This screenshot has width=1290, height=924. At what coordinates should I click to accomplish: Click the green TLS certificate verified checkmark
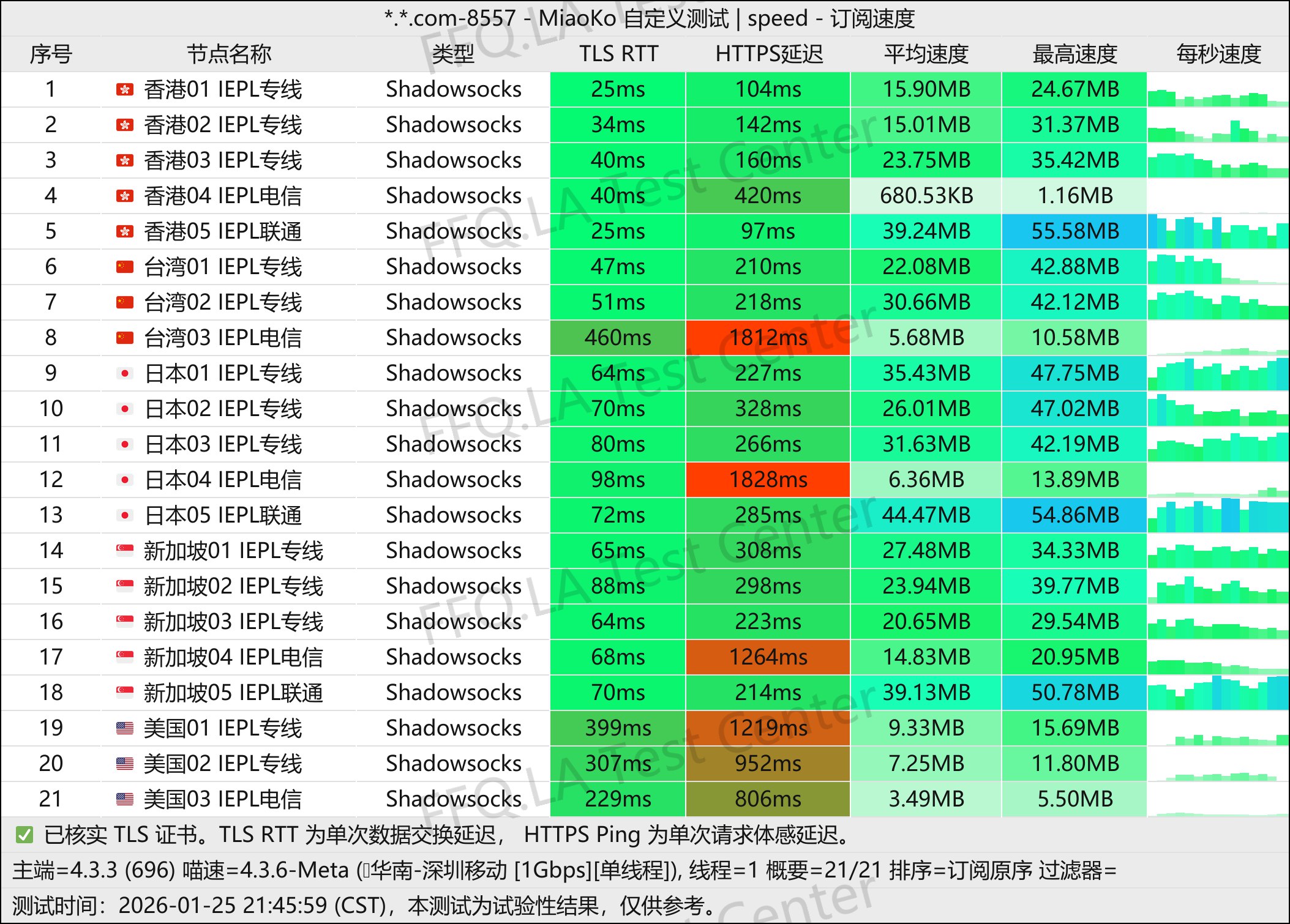pyautogui.click(x=24, y=835)
